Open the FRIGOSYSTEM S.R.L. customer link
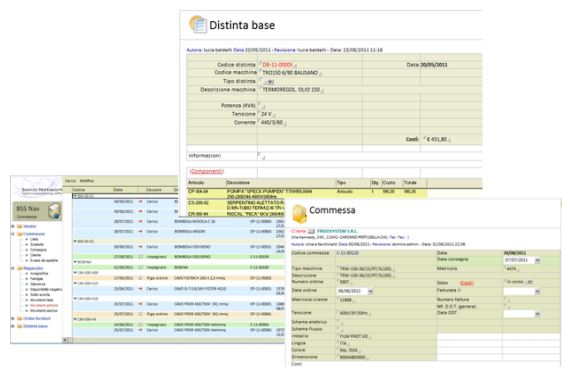This screenshot has height=368, width=565. pos(337,231)
